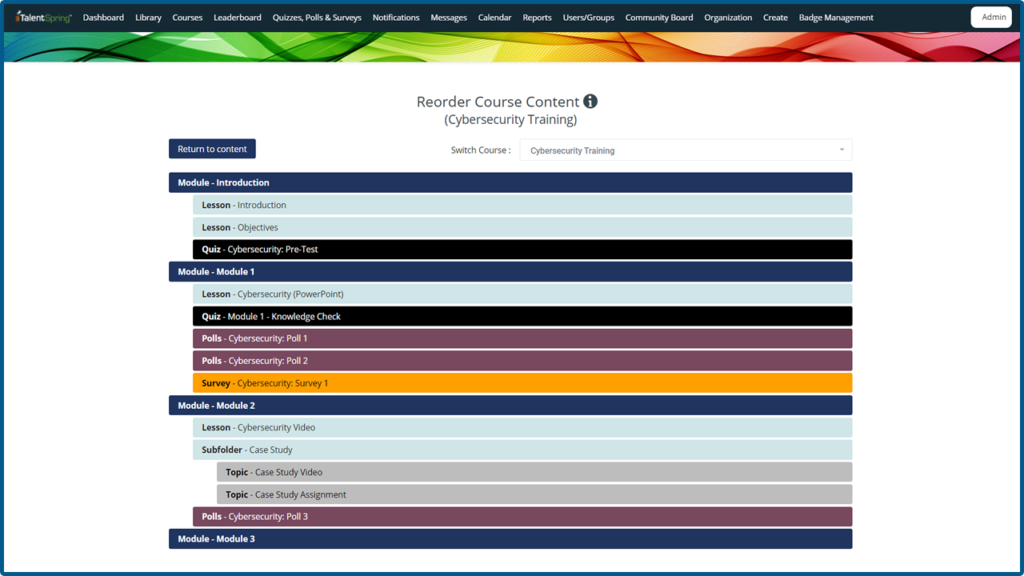Click the Subfolder - Case Study row

tap(522, 450)
